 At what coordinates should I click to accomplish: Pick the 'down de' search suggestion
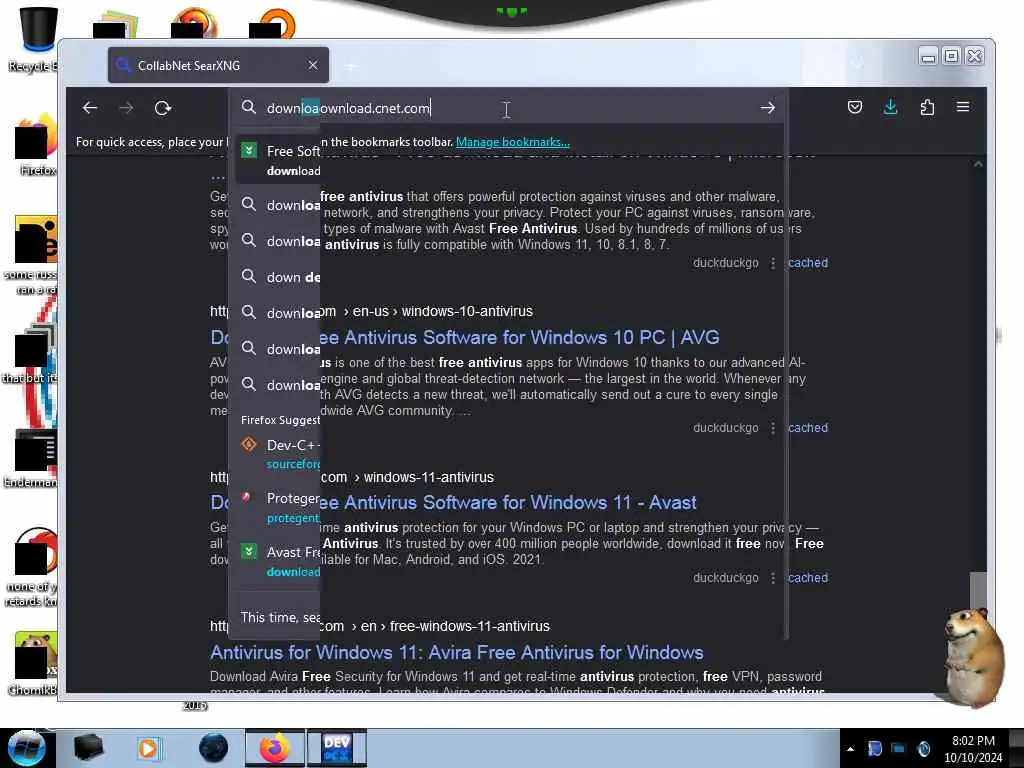point(278,277)
